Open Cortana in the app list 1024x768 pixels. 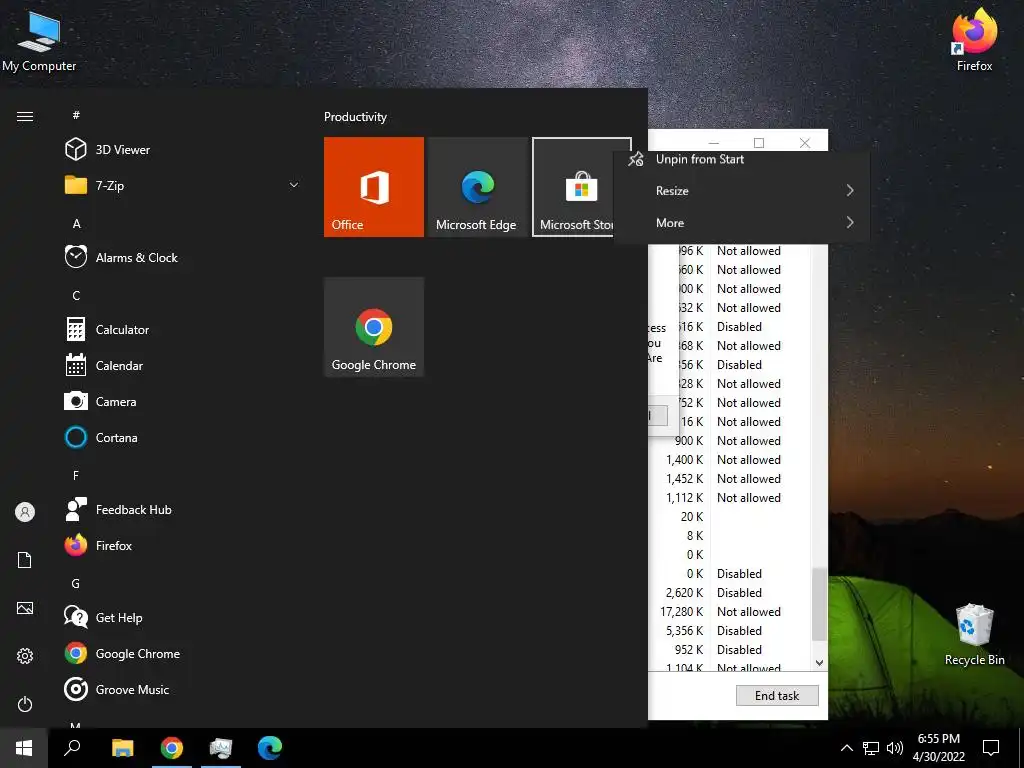point(180,438)
